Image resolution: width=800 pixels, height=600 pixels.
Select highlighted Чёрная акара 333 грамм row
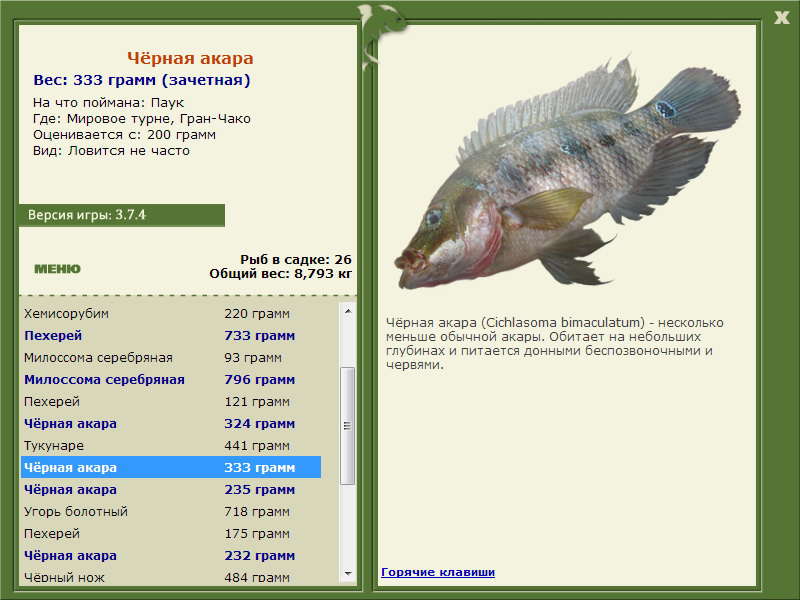point(171,467)
